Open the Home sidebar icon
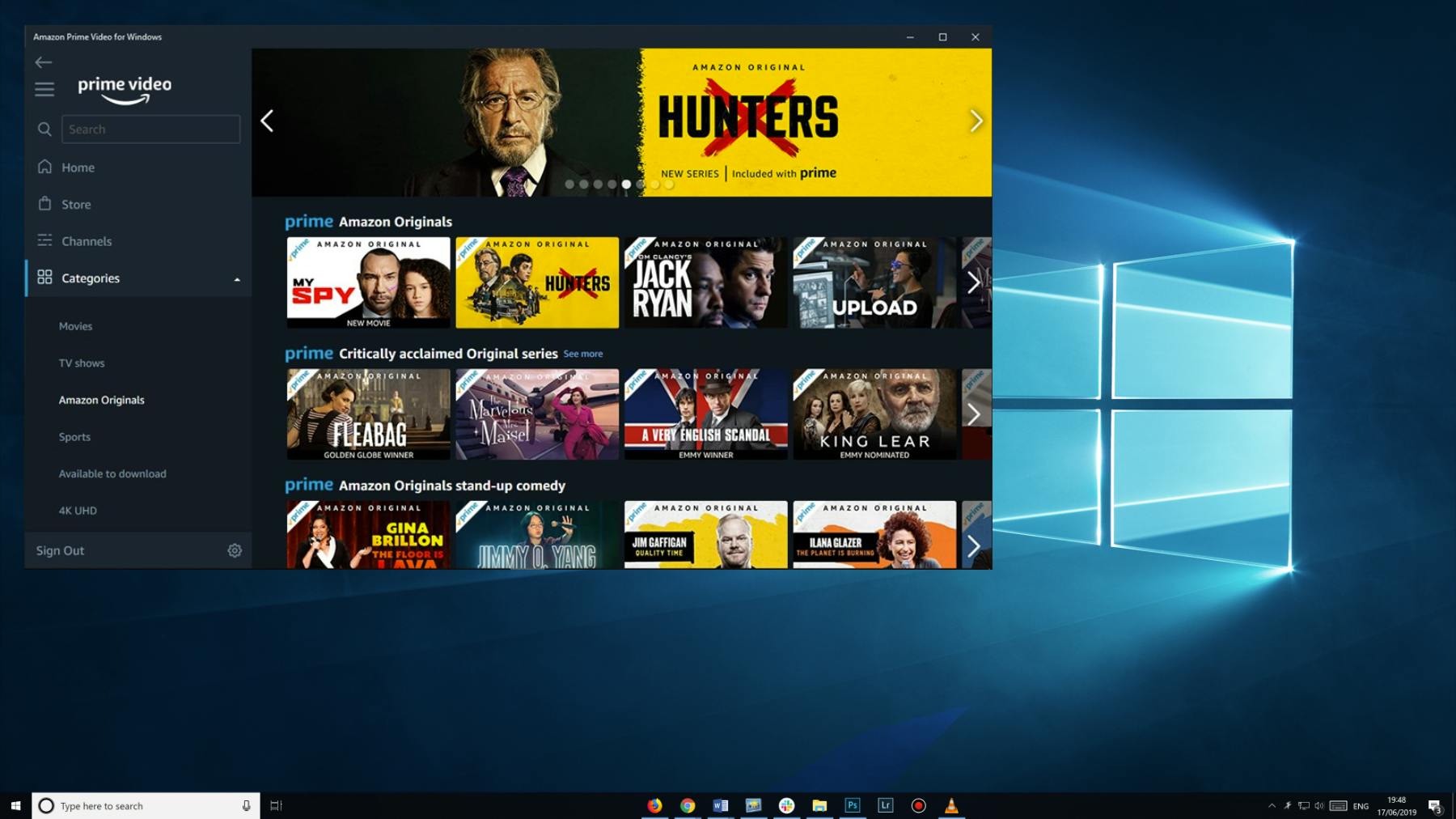 tap(44, 167)
